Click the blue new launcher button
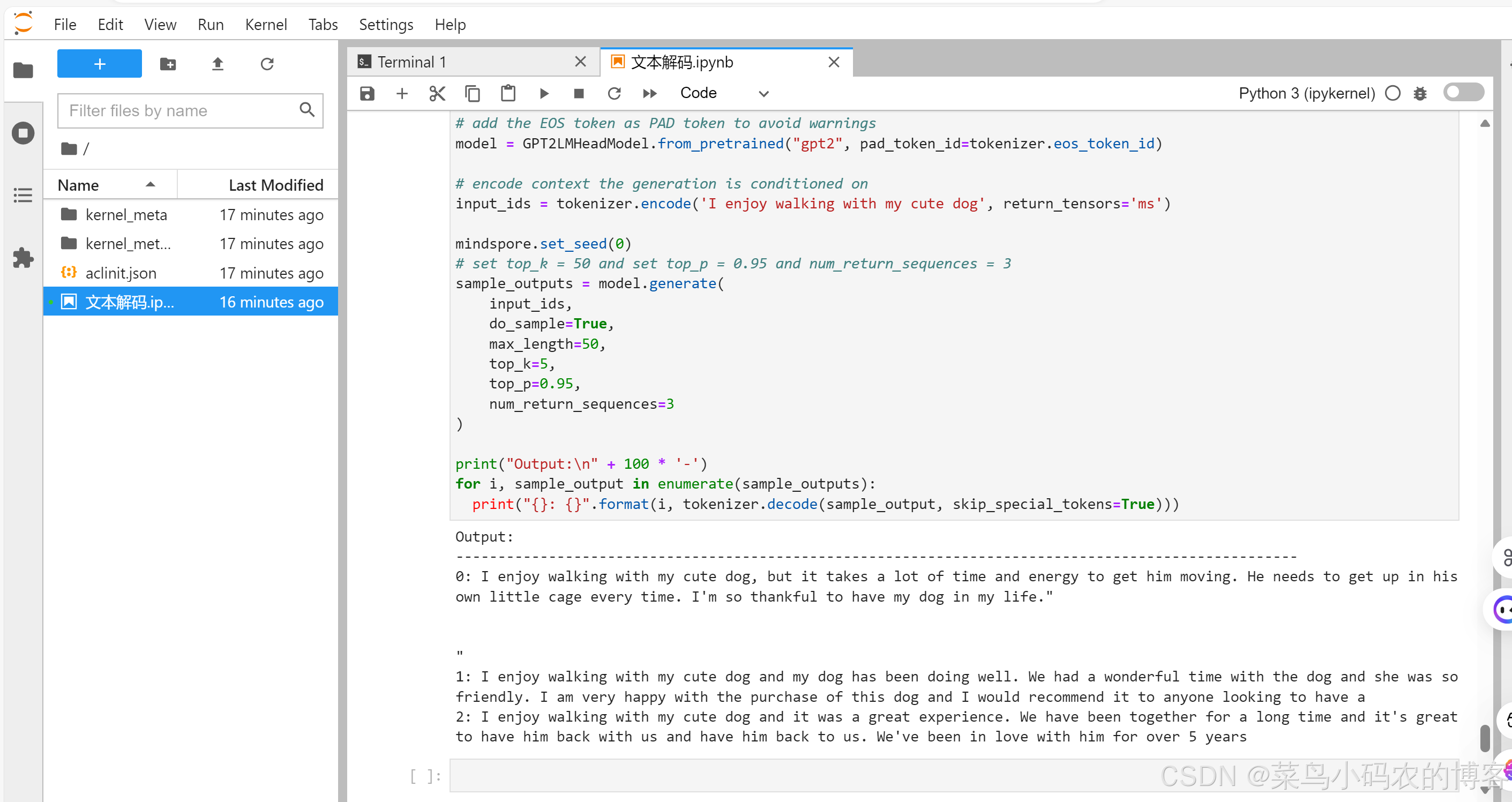Screen dimensions: 1512x802 [x=100, y=64]
